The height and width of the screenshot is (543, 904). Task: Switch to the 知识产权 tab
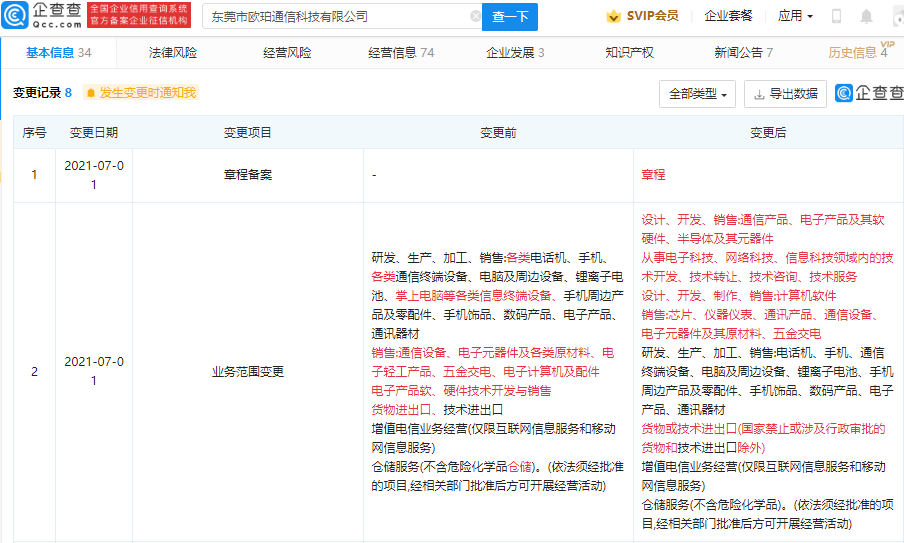click(630, 52)
